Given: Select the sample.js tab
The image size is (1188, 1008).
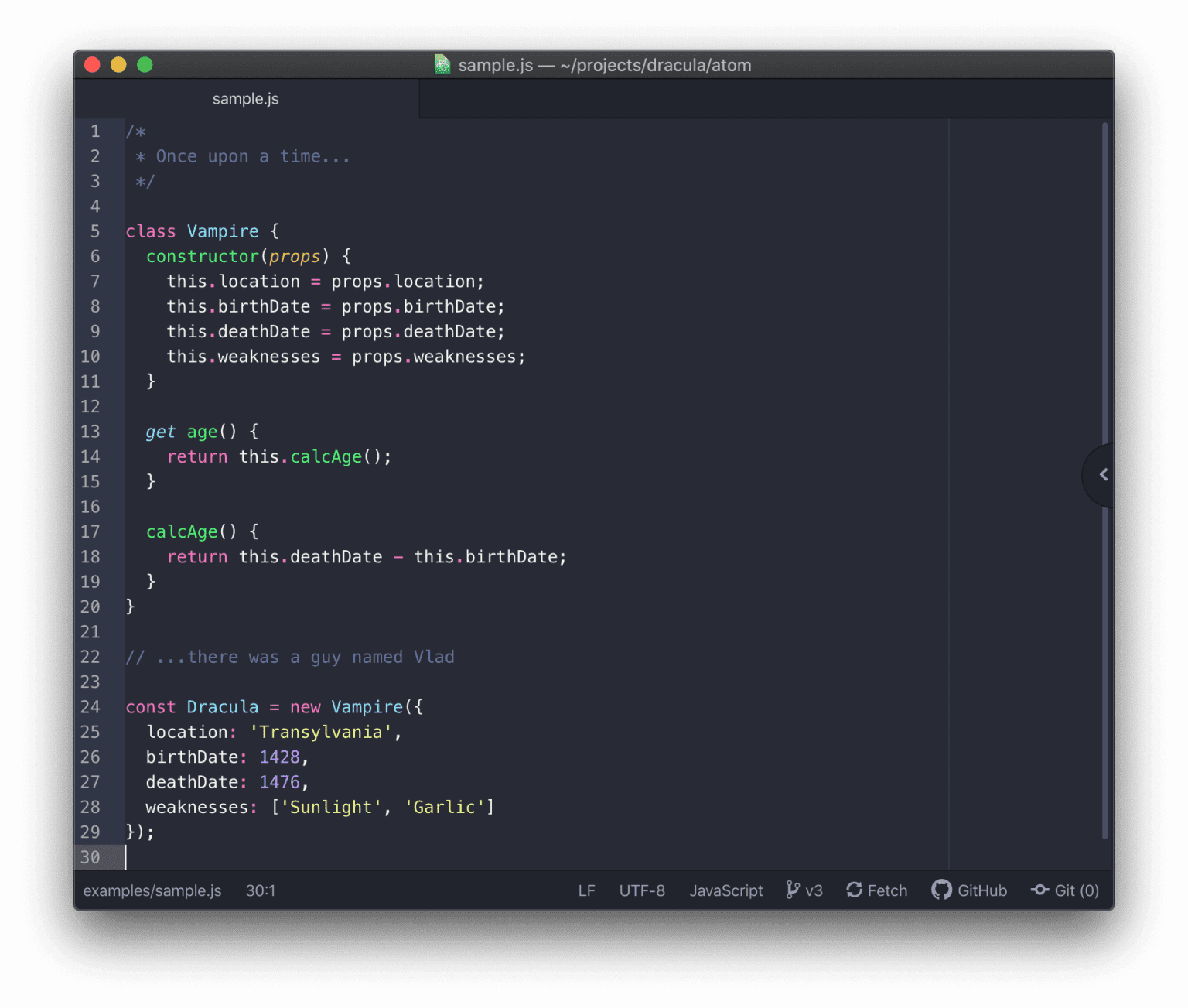Looking at the screenshot, I should tap(245, 98).
